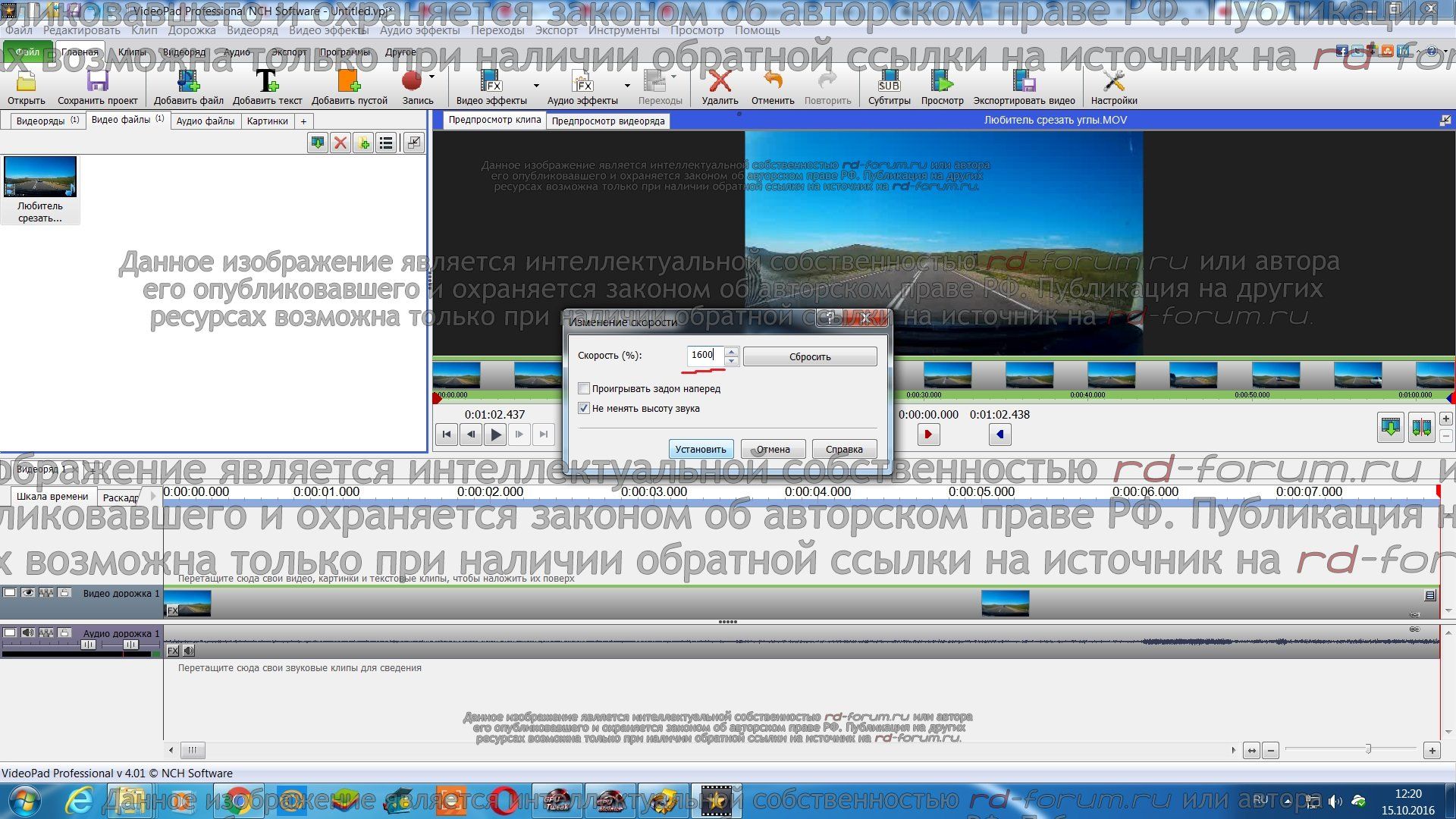Toggle lock on Аудио дорожка 1

64,632
